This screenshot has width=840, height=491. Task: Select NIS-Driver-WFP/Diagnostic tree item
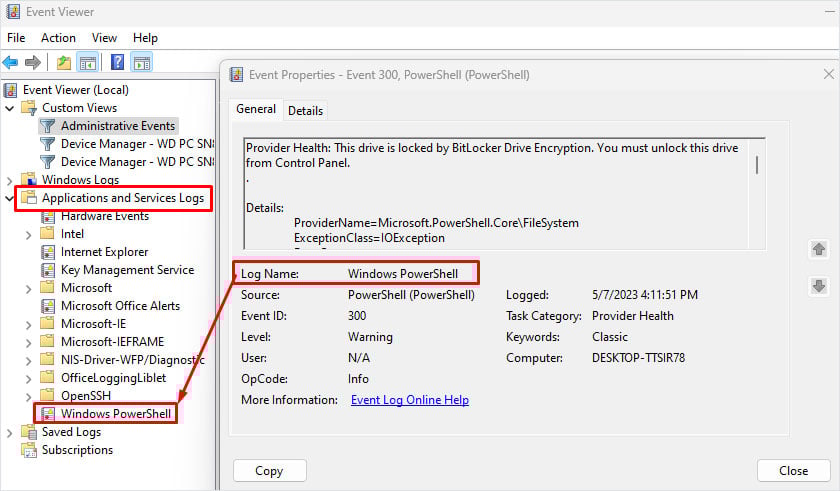(133, 360)
